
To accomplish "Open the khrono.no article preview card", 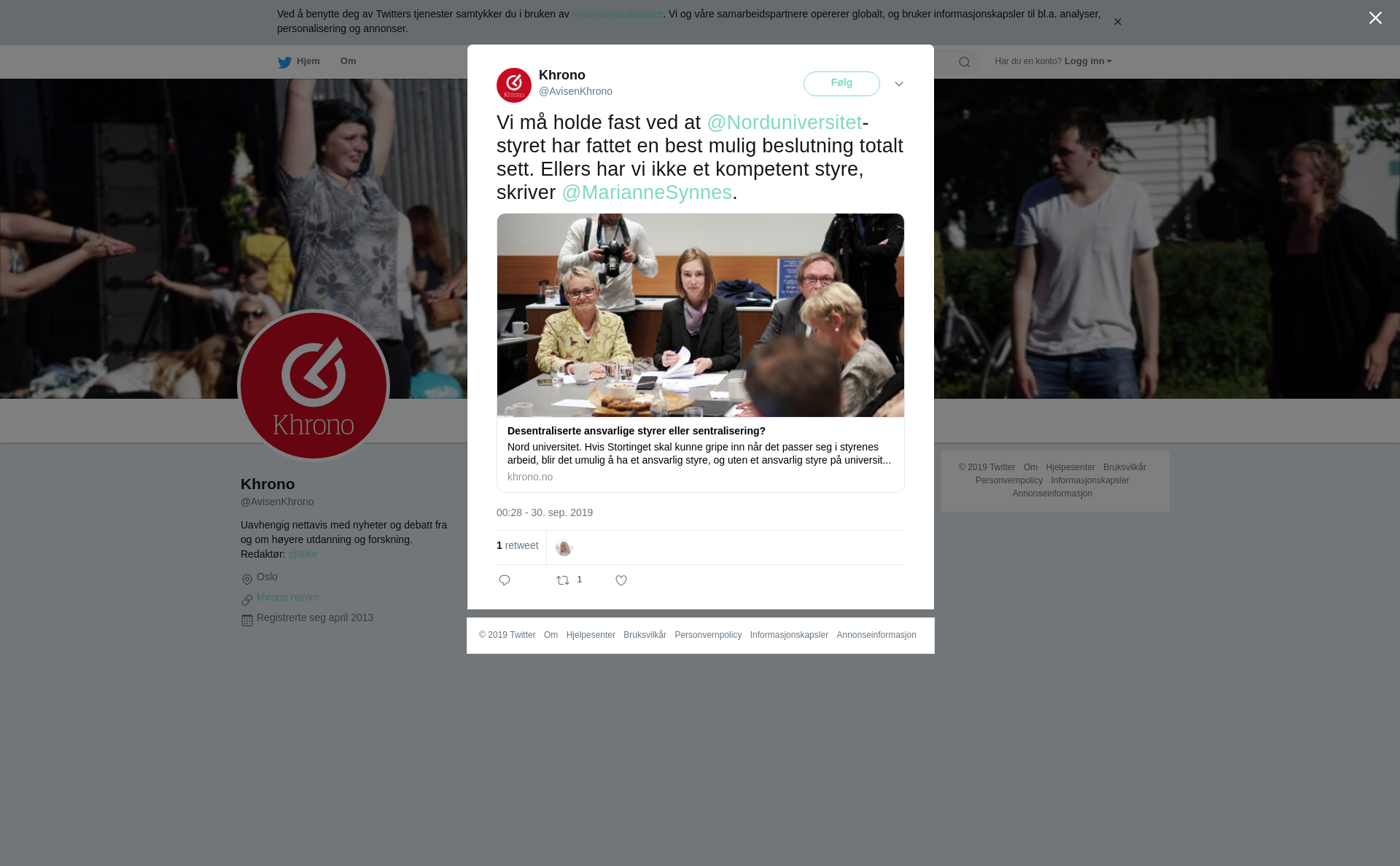I will pos(701,353).
